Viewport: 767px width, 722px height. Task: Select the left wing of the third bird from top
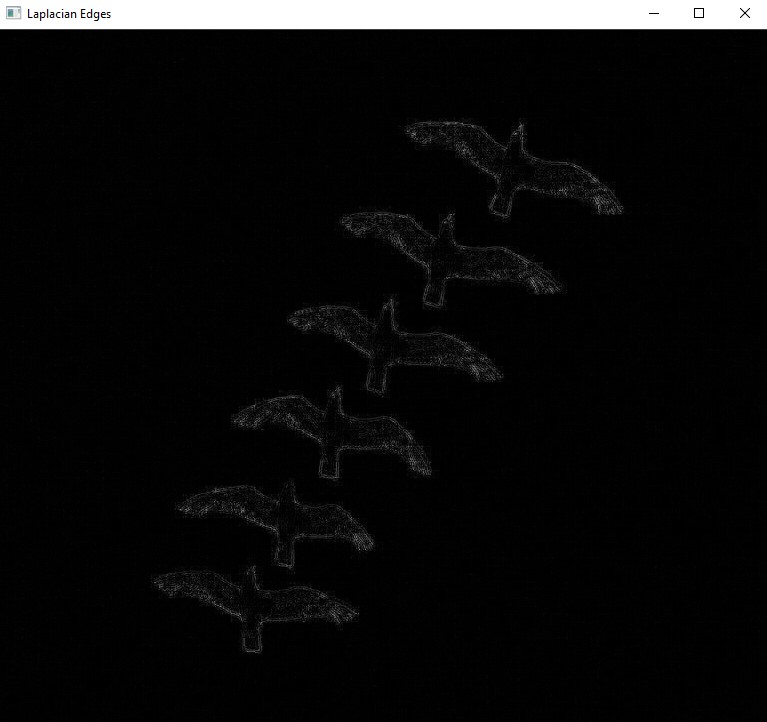click(x=330, y=320)
